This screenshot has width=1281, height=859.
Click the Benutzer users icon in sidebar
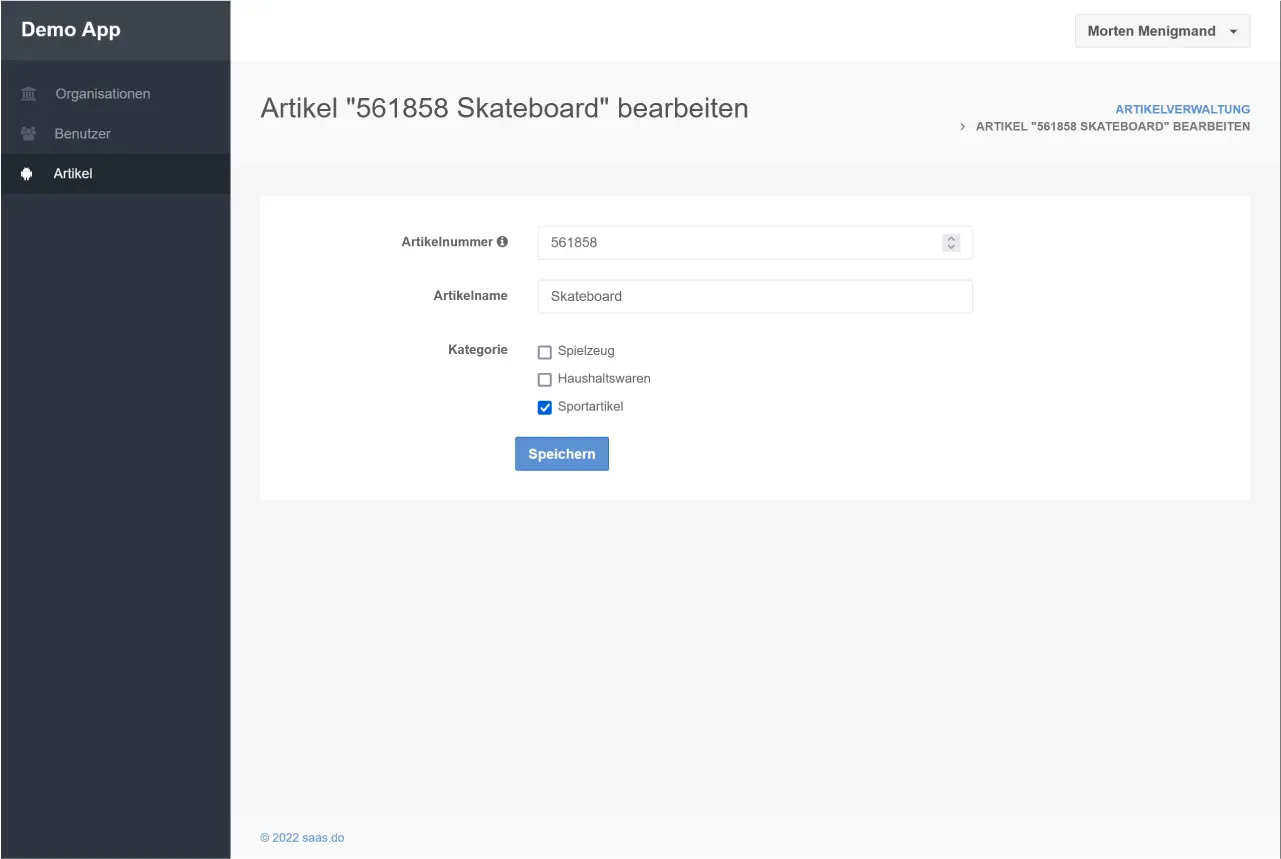(28, 134)
